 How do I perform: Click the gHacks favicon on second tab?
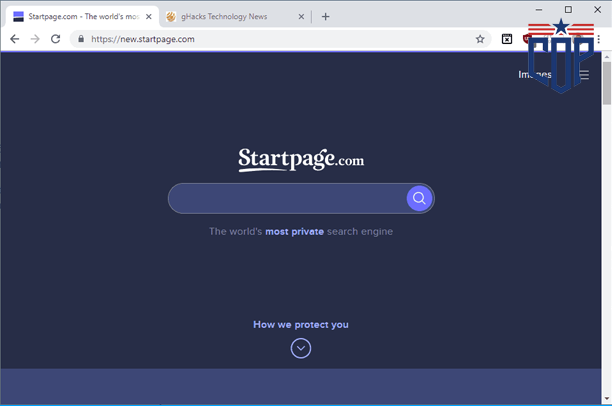(171, 16)
